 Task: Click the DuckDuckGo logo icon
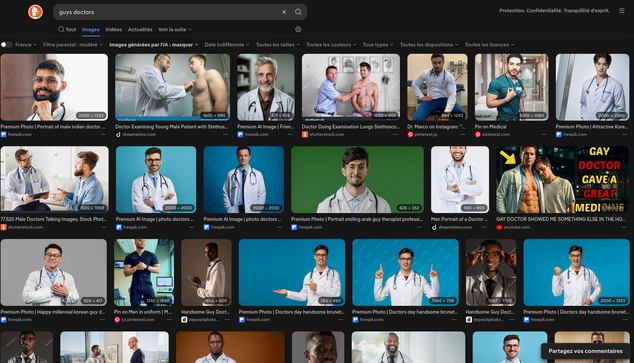coord(35,12)
